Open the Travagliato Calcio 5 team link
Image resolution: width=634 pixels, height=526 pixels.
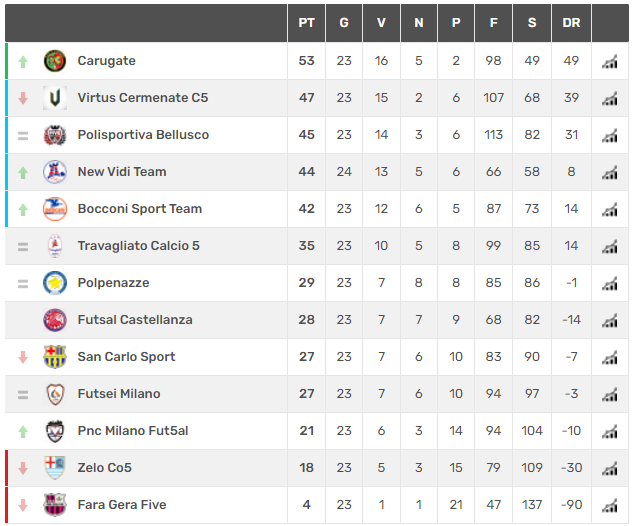pos(139,246)
